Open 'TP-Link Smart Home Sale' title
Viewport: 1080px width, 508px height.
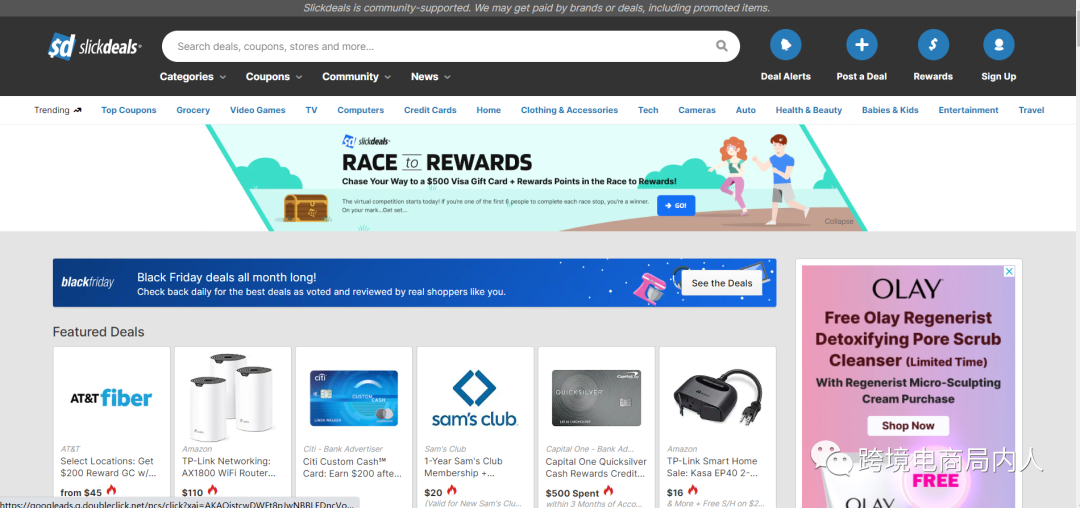(712, 467)
